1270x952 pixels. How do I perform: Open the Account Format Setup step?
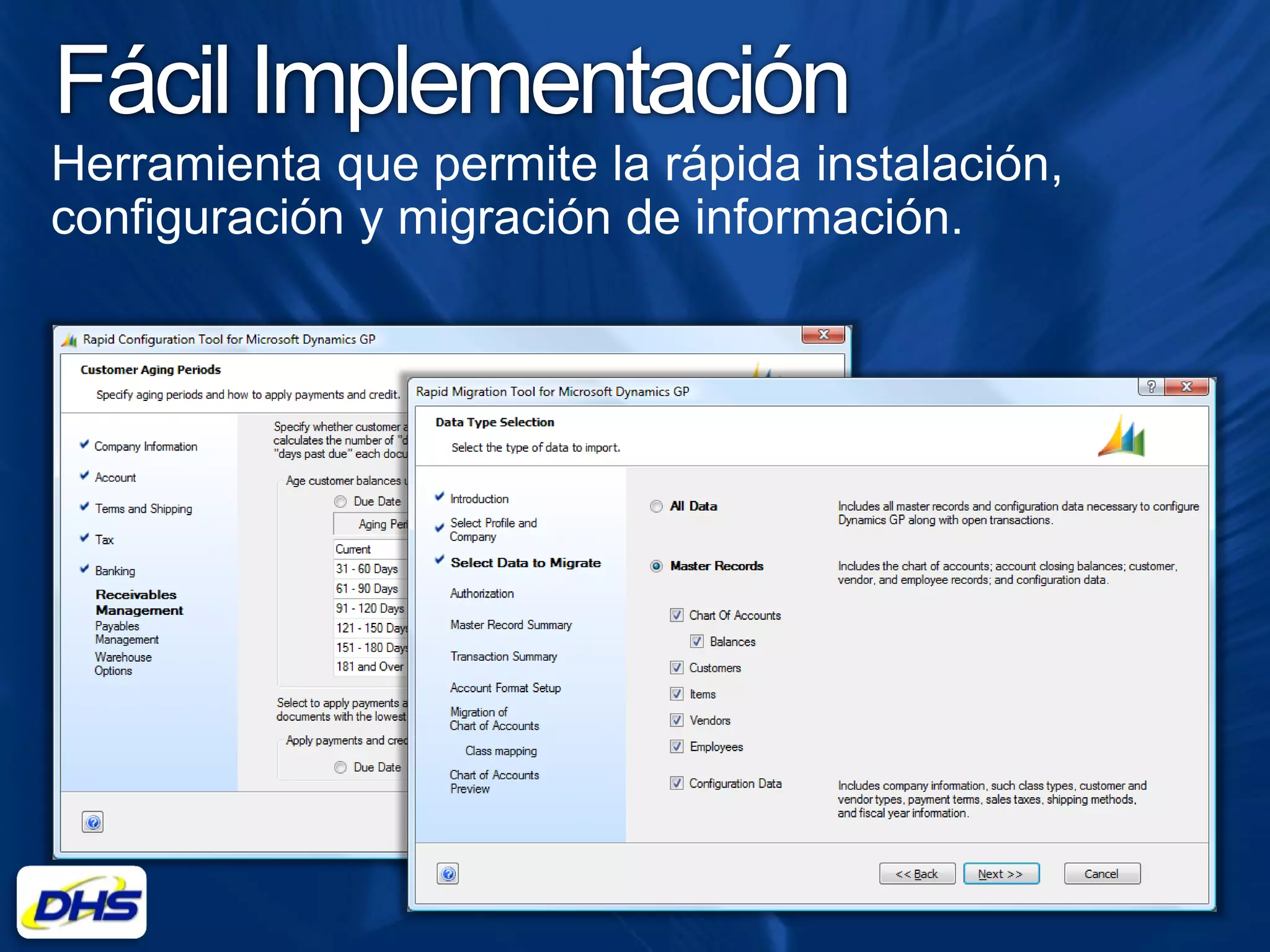(505, 688)
